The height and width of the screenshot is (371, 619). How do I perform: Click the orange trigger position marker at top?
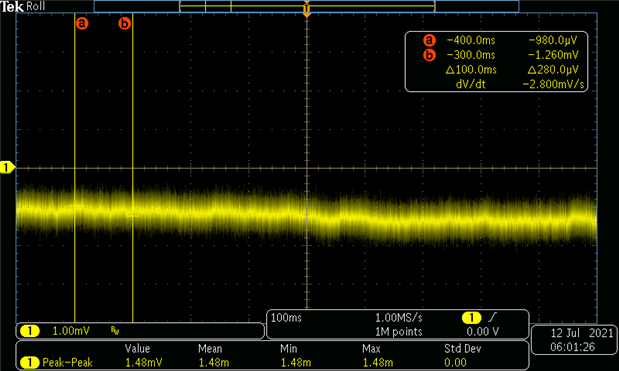coord(307,9)
